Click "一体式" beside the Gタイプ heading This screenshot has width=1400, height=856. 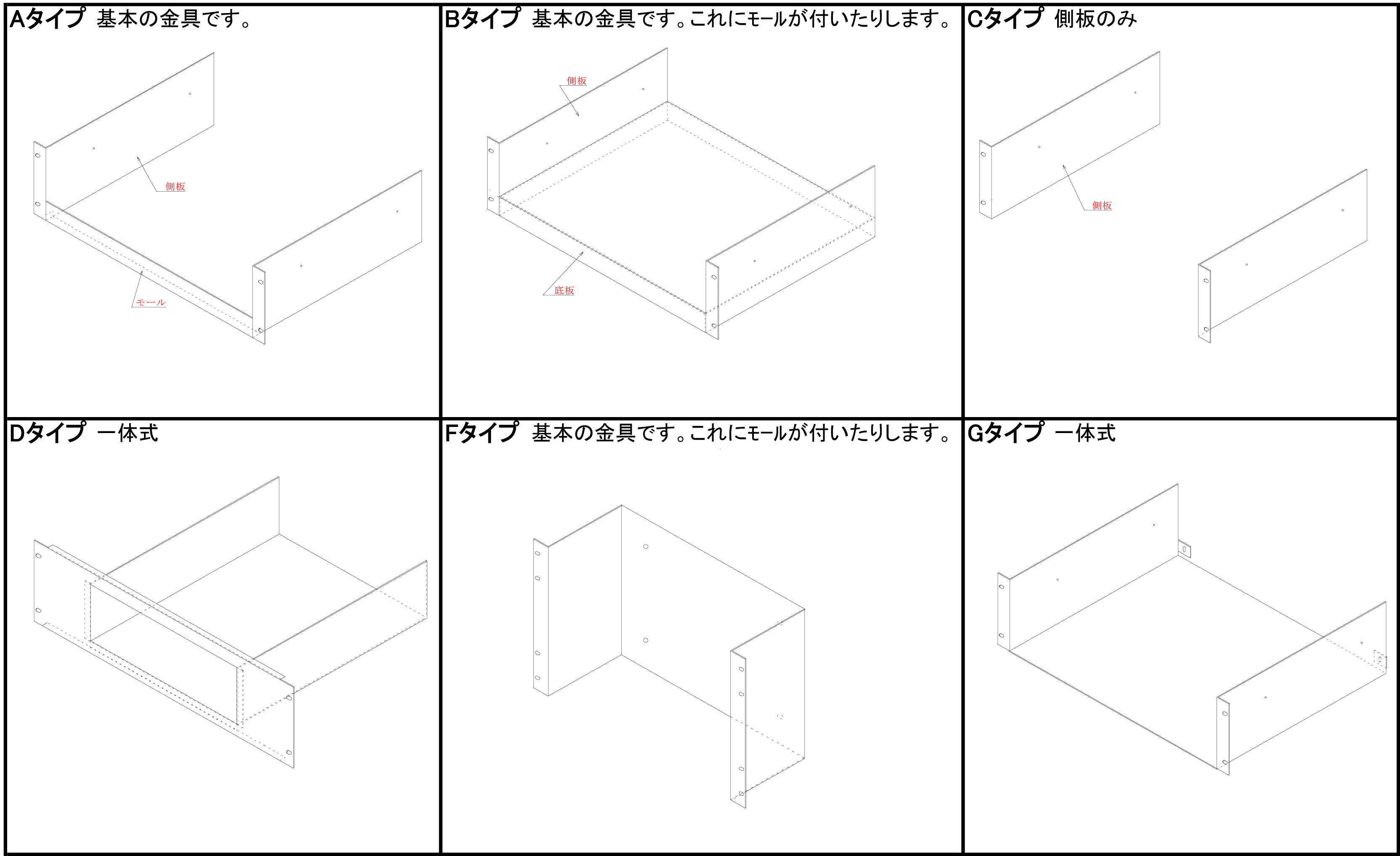point(1085,433)
